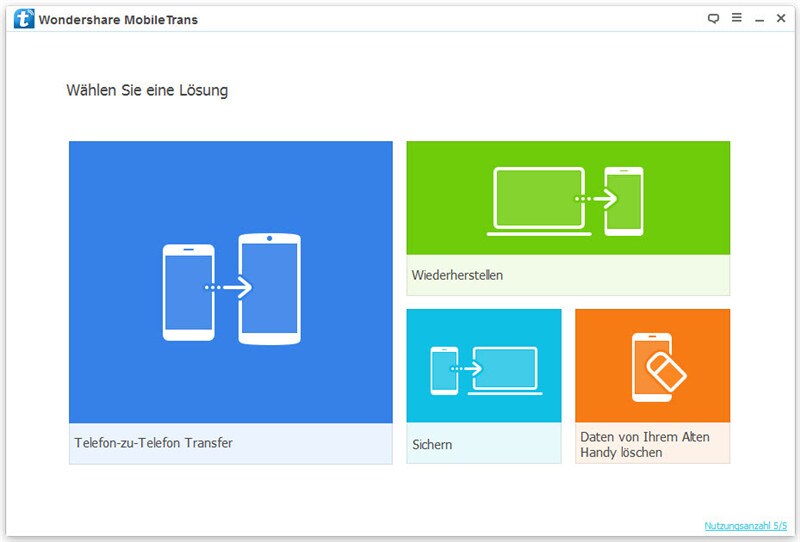
Task: Click the Nutzungsanzahl 5/5 link
Action: click(745, 525)
